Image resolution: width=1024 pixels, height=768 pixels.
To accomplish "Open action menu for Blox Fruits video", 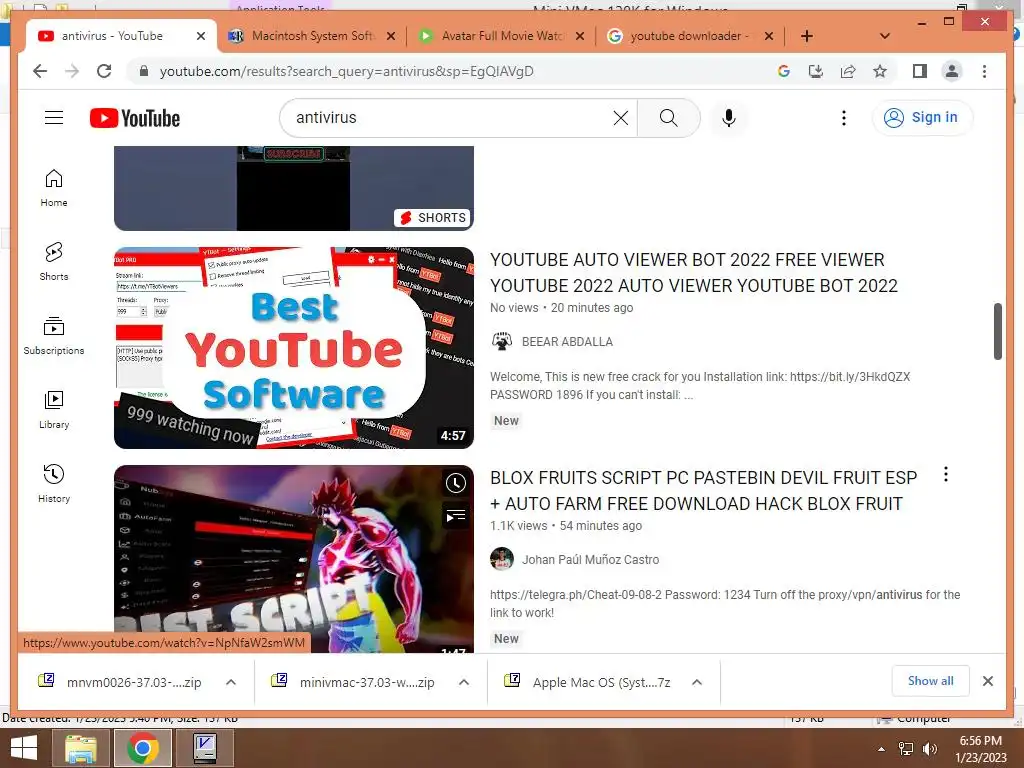I will tap(946, 474).
